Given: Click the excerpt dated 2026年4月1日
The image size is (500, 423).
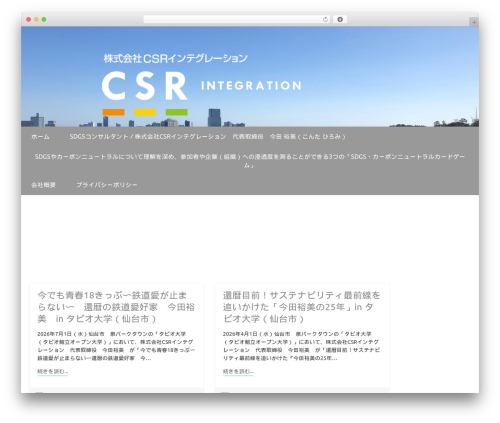Looking at the screenshot, I should (x=301, y=346).
